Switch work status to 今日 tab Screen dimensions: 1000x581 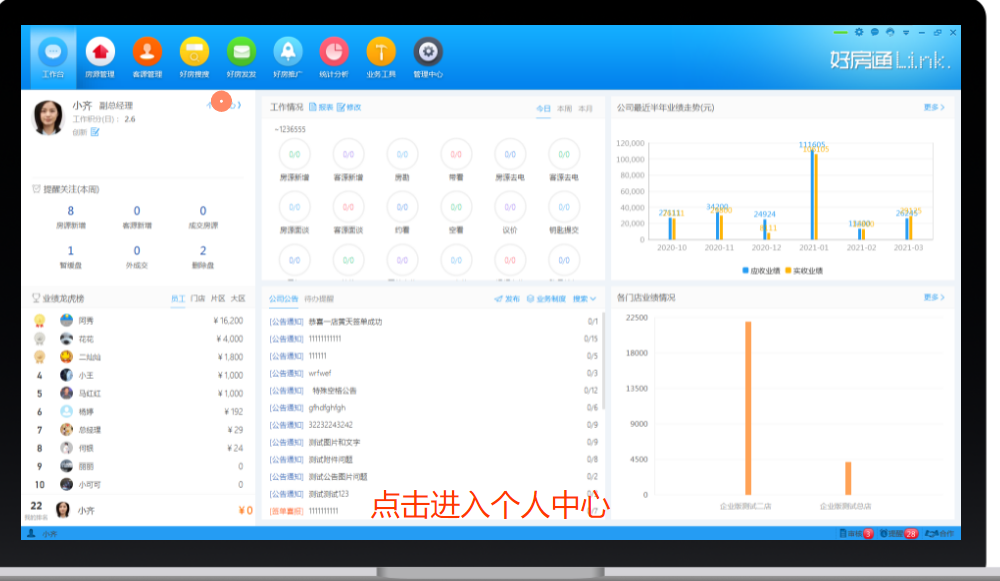pos(543,109)
